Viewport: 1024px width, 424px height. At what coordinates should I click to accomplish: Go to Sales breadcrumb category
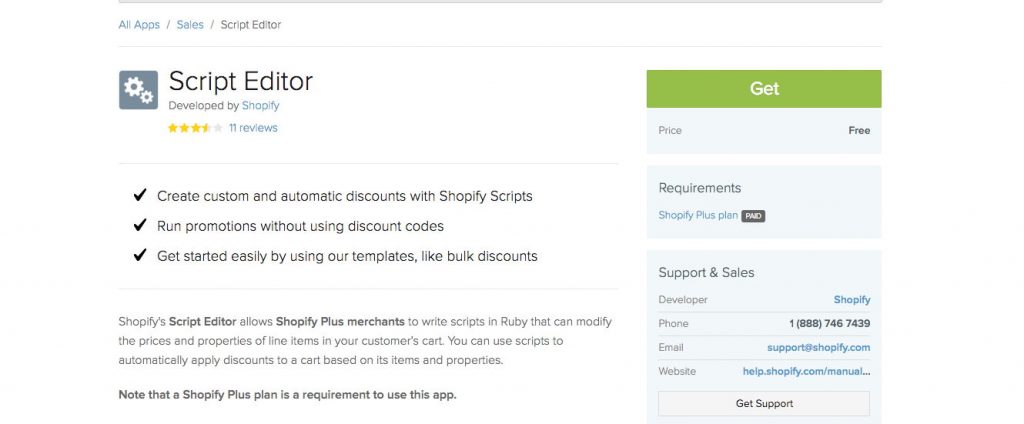(190, 25)
